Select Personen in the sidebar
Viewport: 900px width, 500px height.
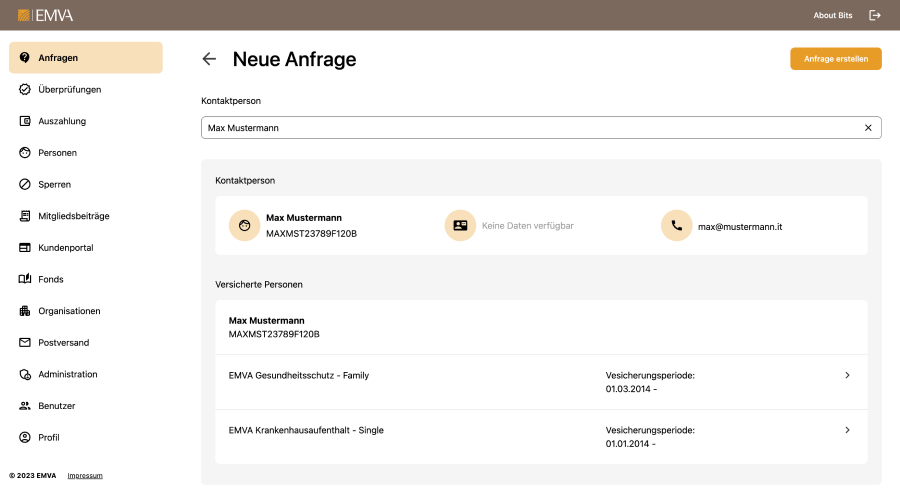tap(57, 153)
